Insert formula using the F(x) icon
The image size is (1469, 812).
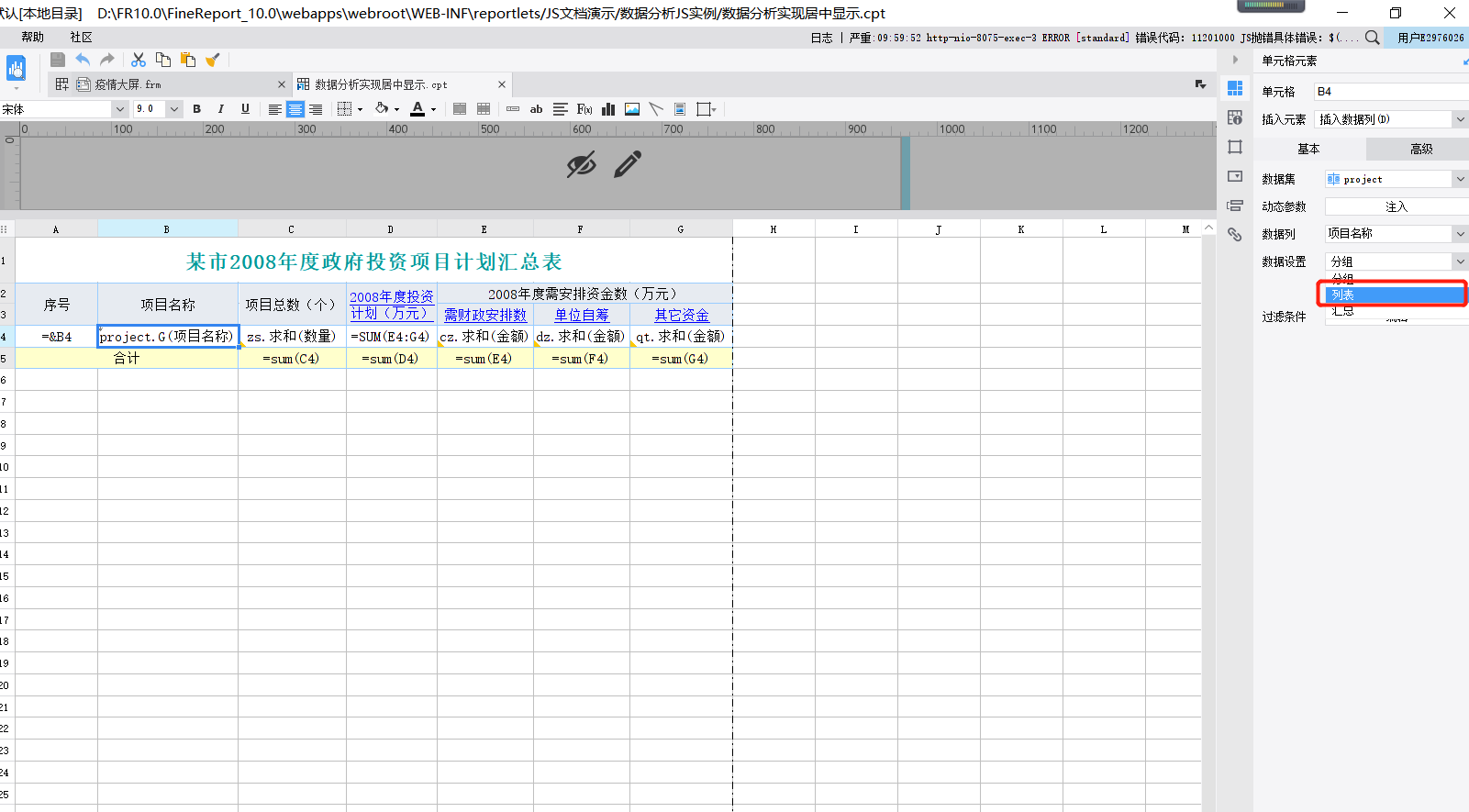coord(584,109)
